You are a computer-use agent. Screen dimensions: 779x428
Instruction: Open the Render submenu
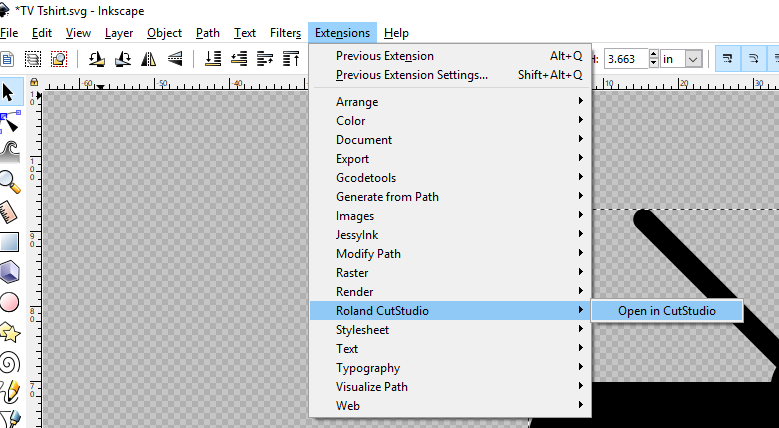[450, 292]
